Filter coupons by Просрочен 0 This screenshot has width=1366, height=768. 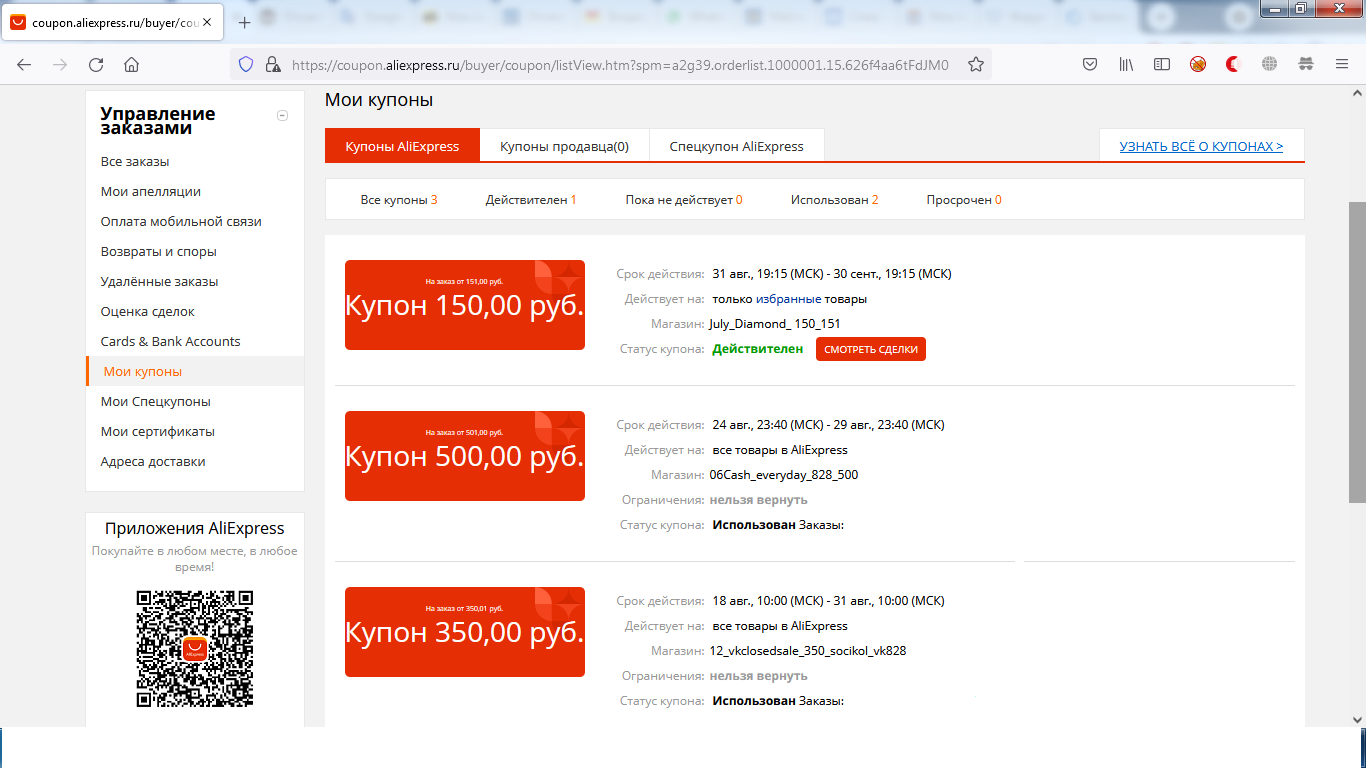pyautogui.click(x=964, y=200)
